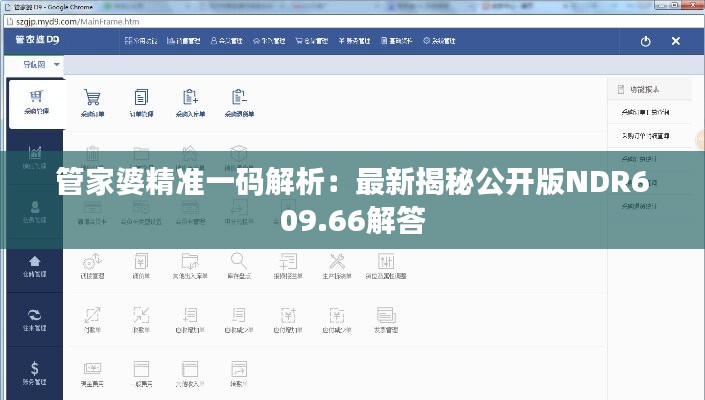705x400 pixels.
Task: Open the list with plus loss-overflow icon
Action: [x=288, y=261]
